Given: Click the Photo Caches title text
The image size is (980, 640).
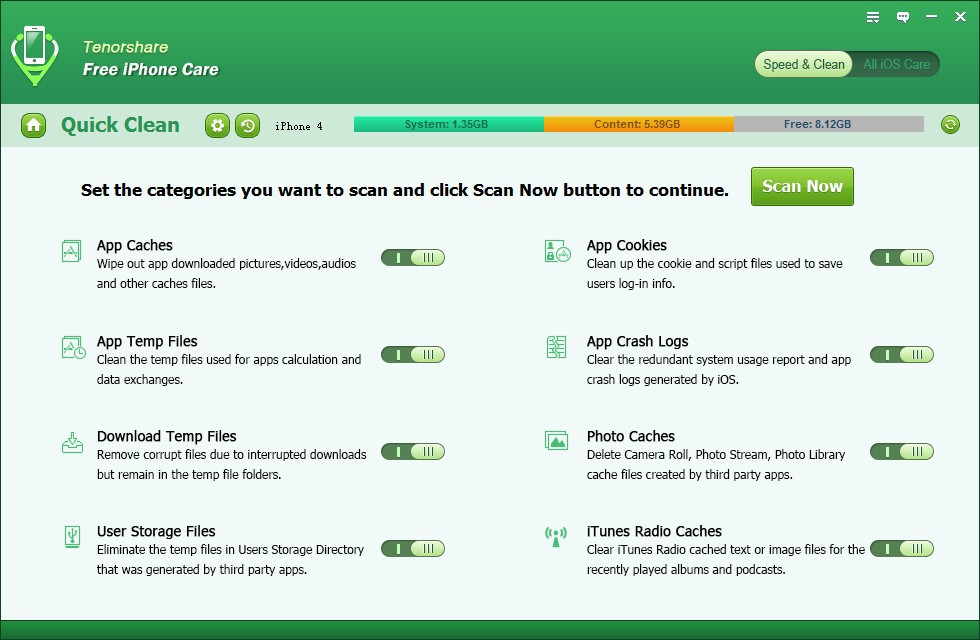Looking at the screenshot, I should click(631, 436).
